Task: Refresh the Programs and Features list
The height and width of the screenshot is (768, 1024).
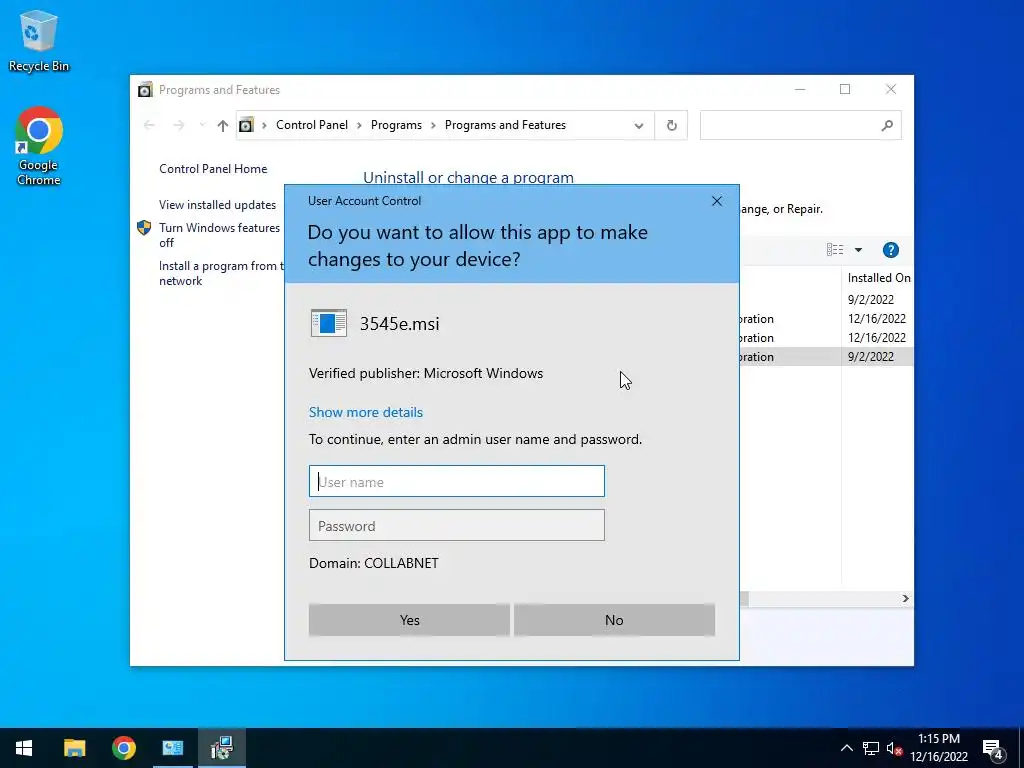Action: coord(671,125)
